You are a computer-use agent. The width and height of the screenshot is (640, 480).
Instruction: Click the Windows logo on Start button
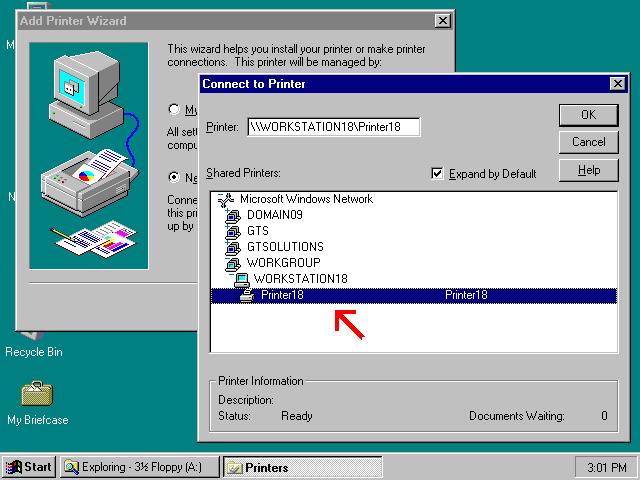14,467
